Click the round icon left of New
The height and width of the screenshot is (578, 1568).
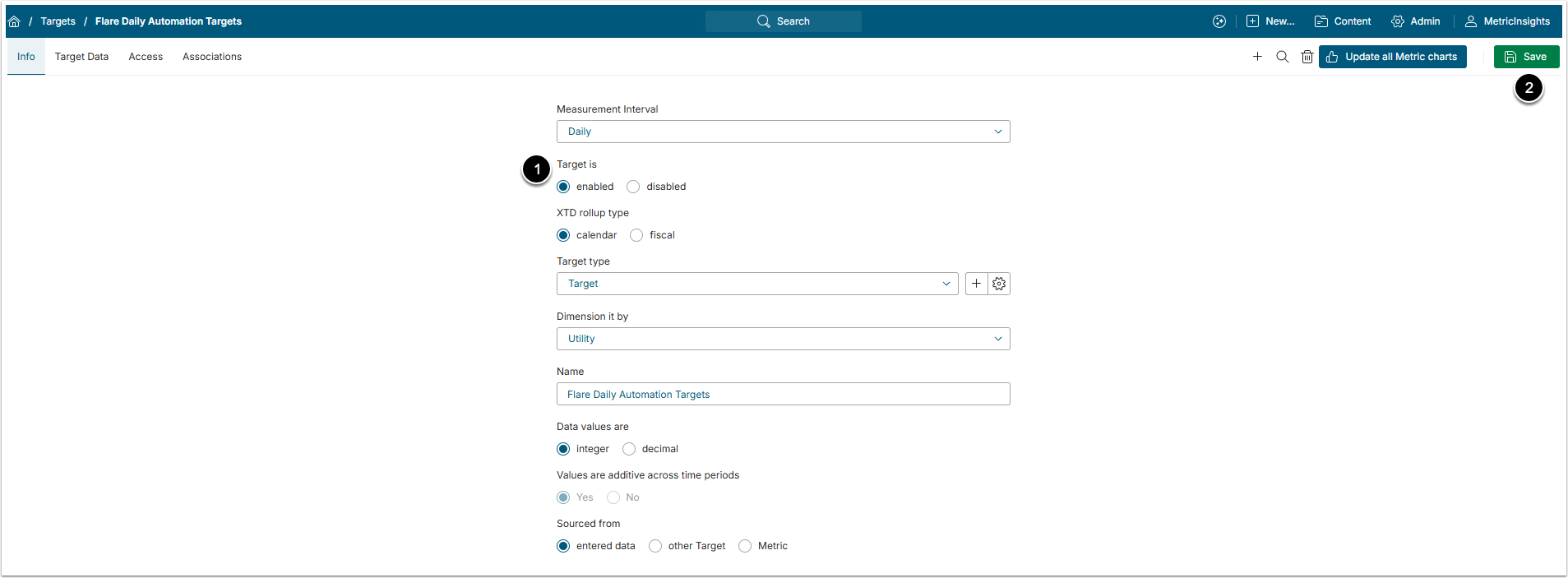(x=1219, y=21)
